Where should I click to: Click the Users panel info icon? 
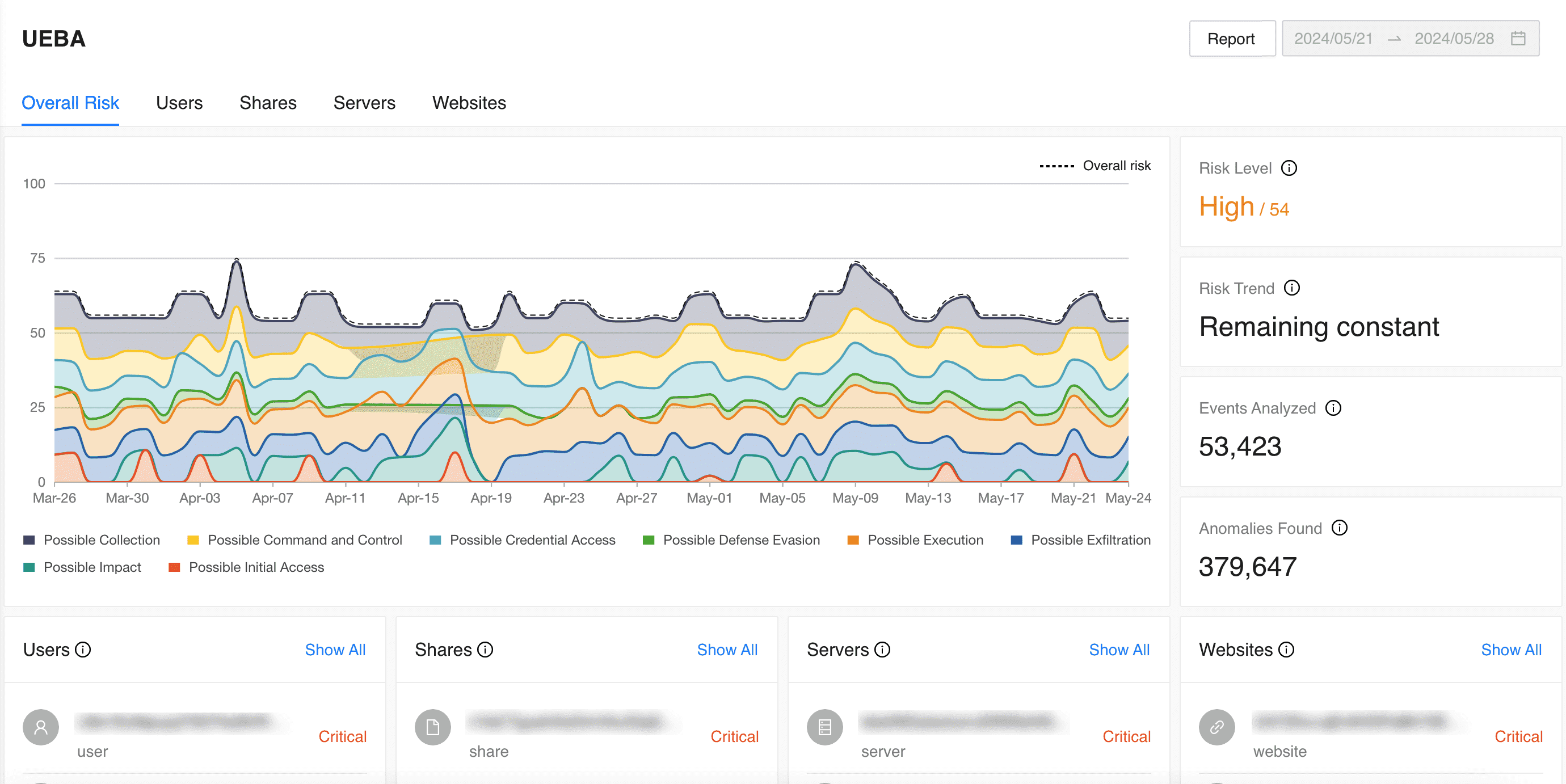[x=83, y=650]
